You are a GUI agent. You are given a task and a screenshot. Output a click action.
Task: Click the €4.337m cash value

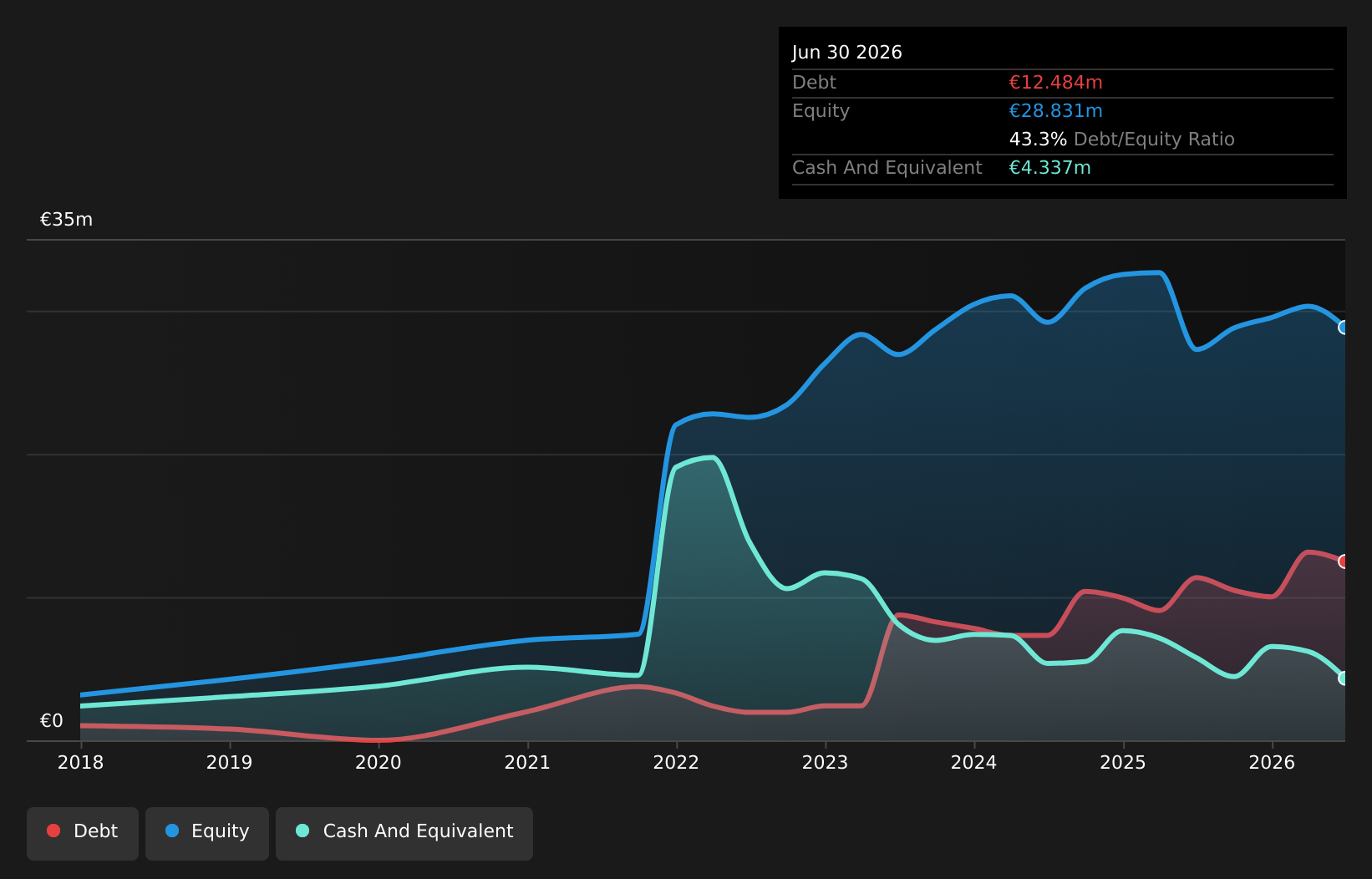point(1049,168)
